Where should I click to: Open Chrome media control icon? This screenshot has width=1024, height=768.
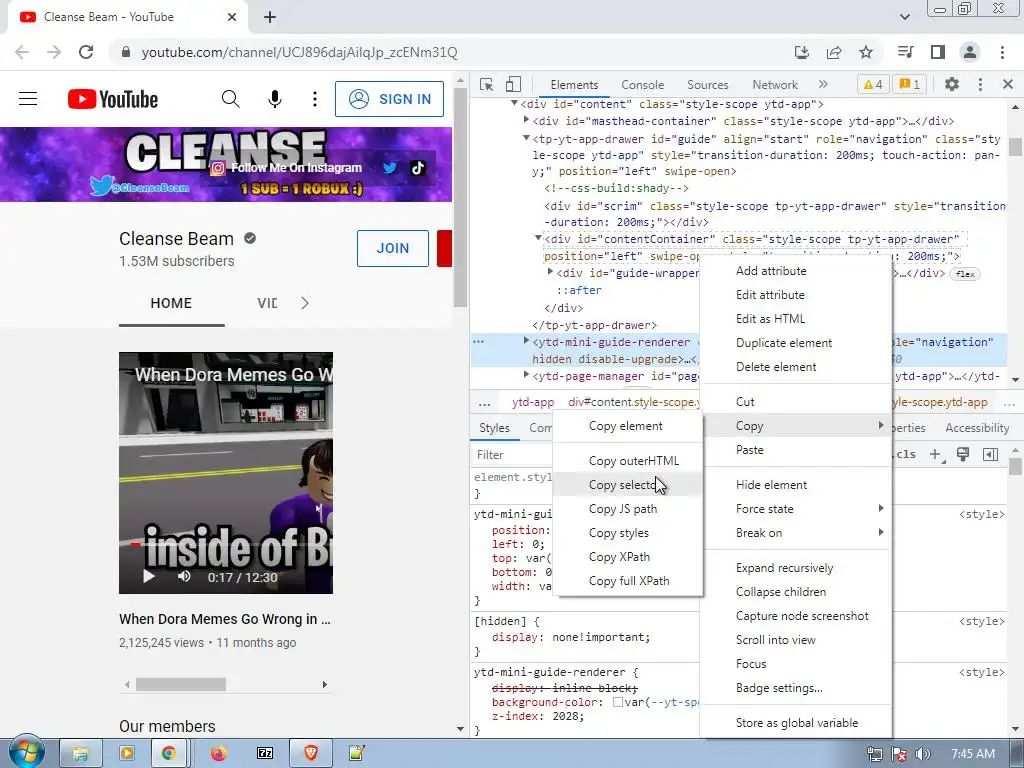(906, 52)
